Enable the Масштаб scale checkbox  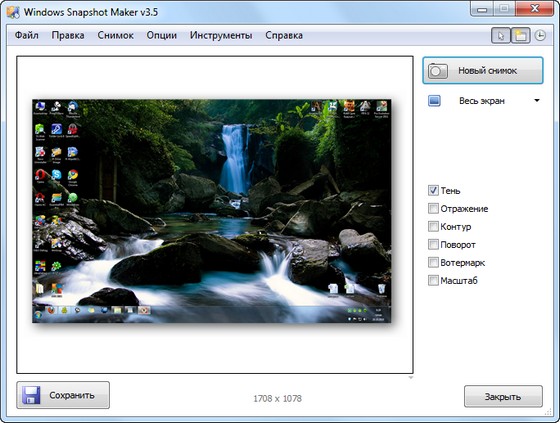(x=433, y=280)
